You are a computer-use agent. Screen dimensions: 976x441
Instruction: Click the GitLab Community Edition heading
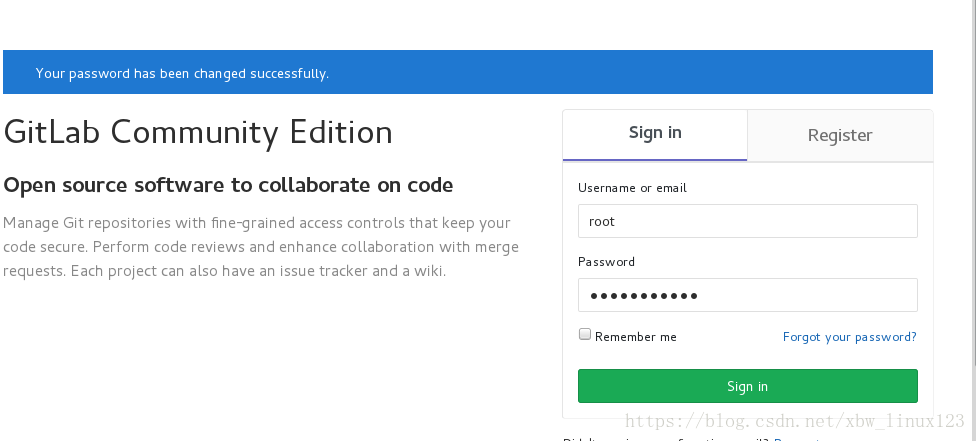point(198,133)
